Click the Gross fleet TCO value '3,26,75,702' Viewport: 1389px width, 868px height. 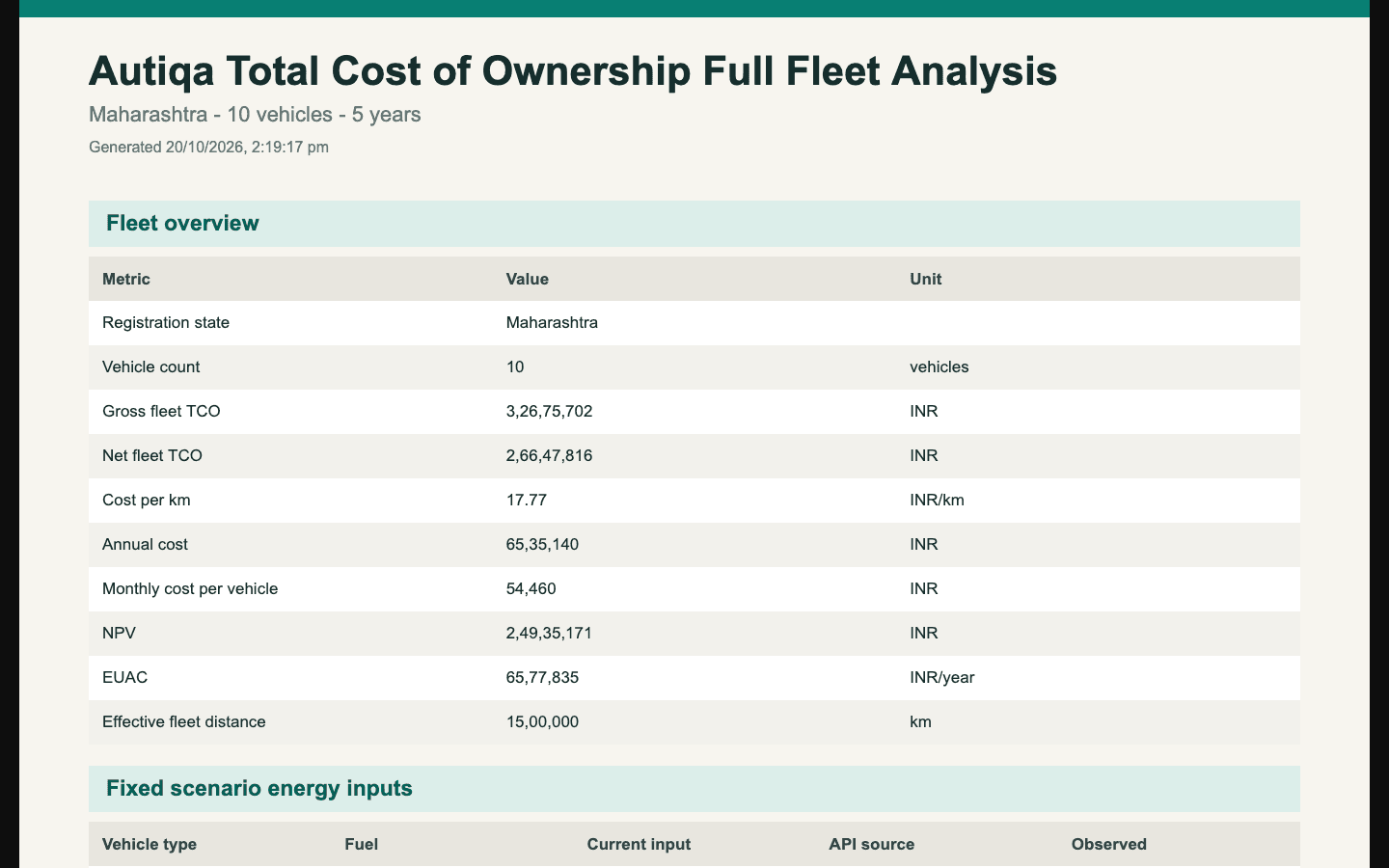550,412
